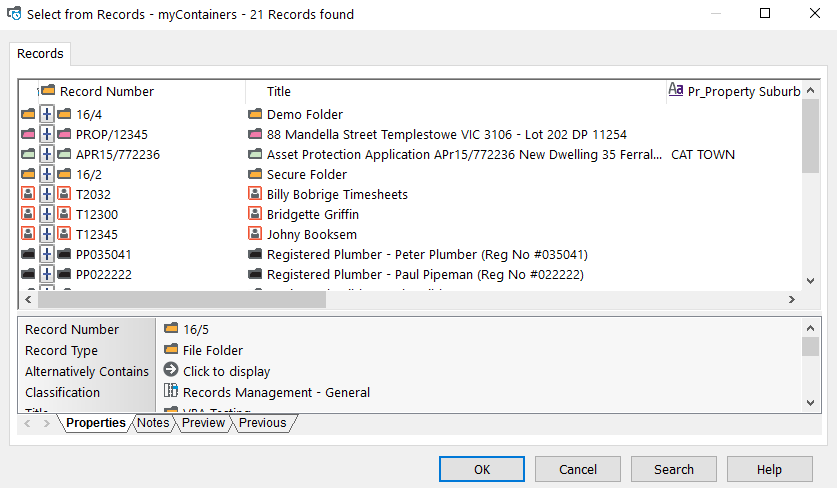Image resolution: width=837 pixels, height=488 pixels.
Task: Switch to the Notes tab
Action: click(153, 423)
